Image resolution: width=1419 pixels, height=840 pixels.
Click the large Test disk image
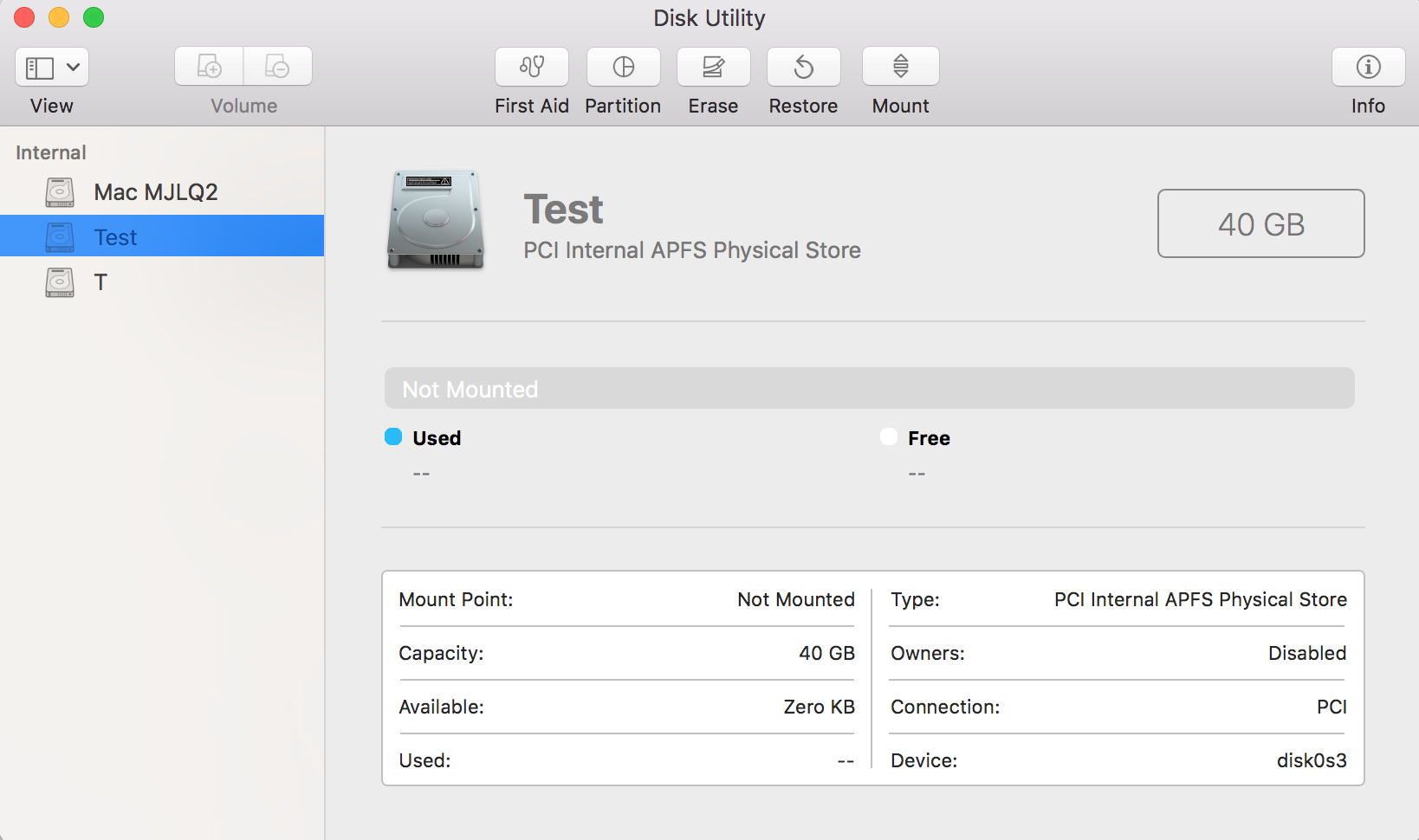(x=435, y=220)
